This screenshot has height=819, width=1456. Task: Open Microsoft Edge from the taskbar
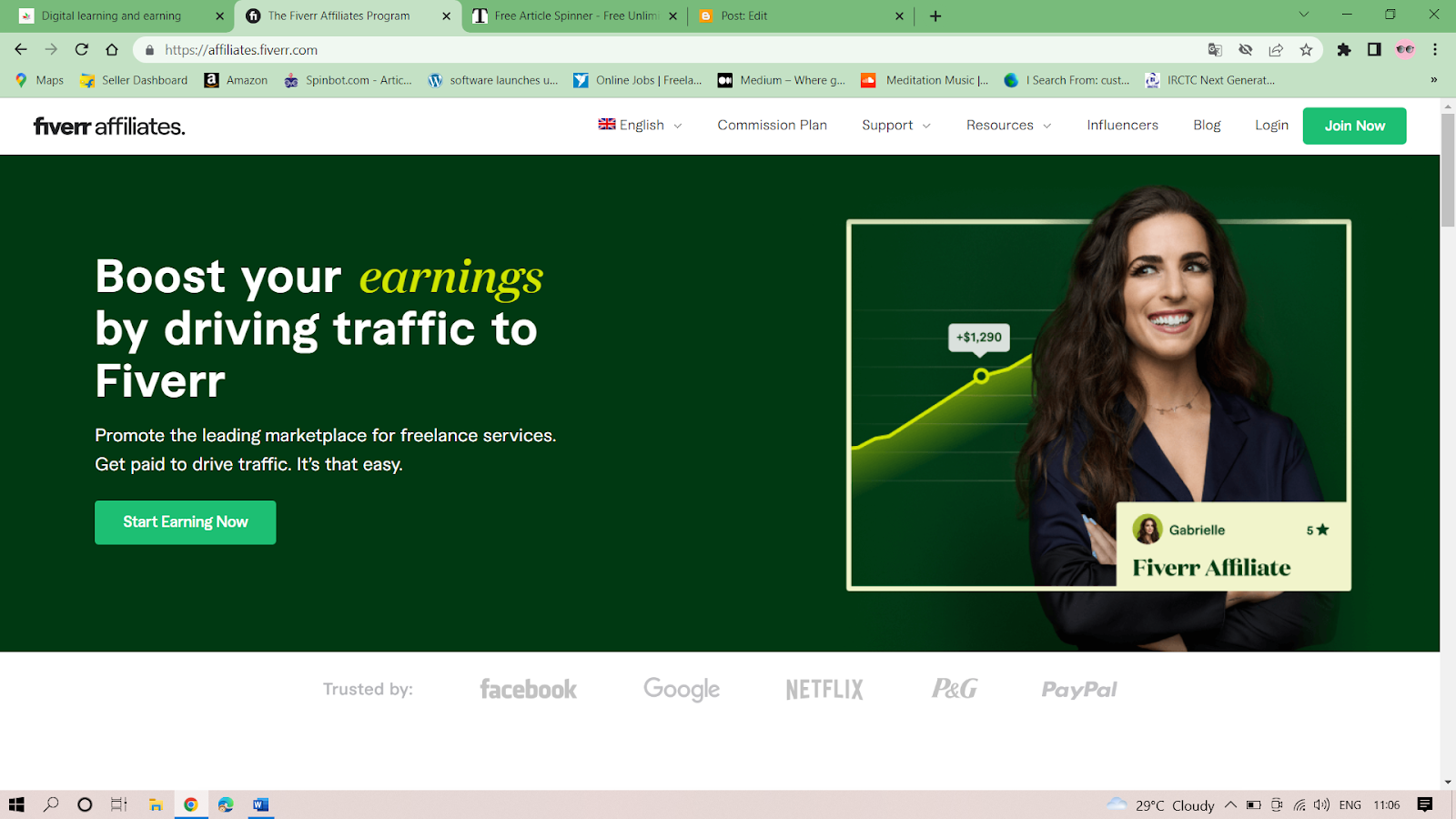(x=226, y=804)
